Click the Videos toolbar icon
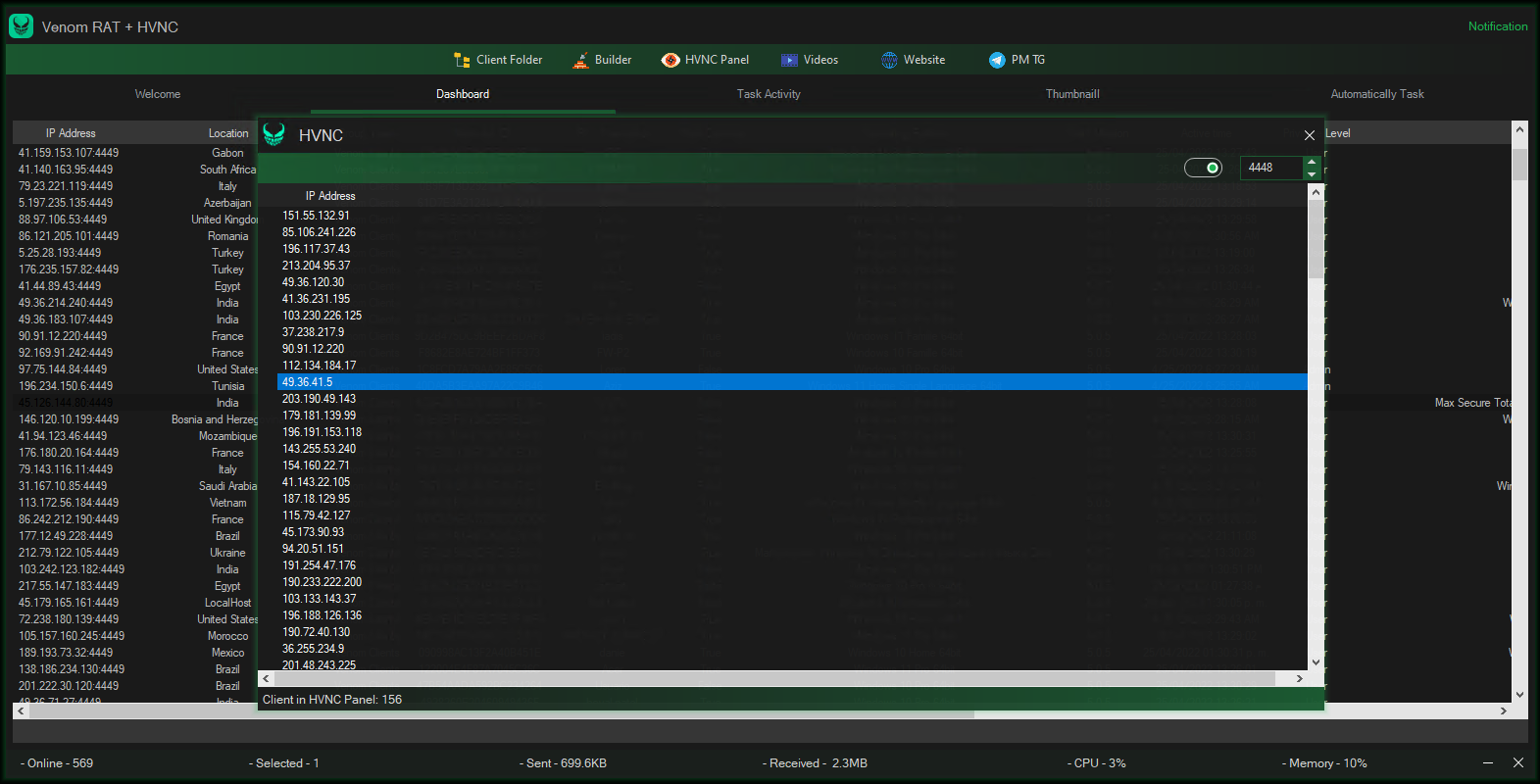 click(x=789, y=60)
